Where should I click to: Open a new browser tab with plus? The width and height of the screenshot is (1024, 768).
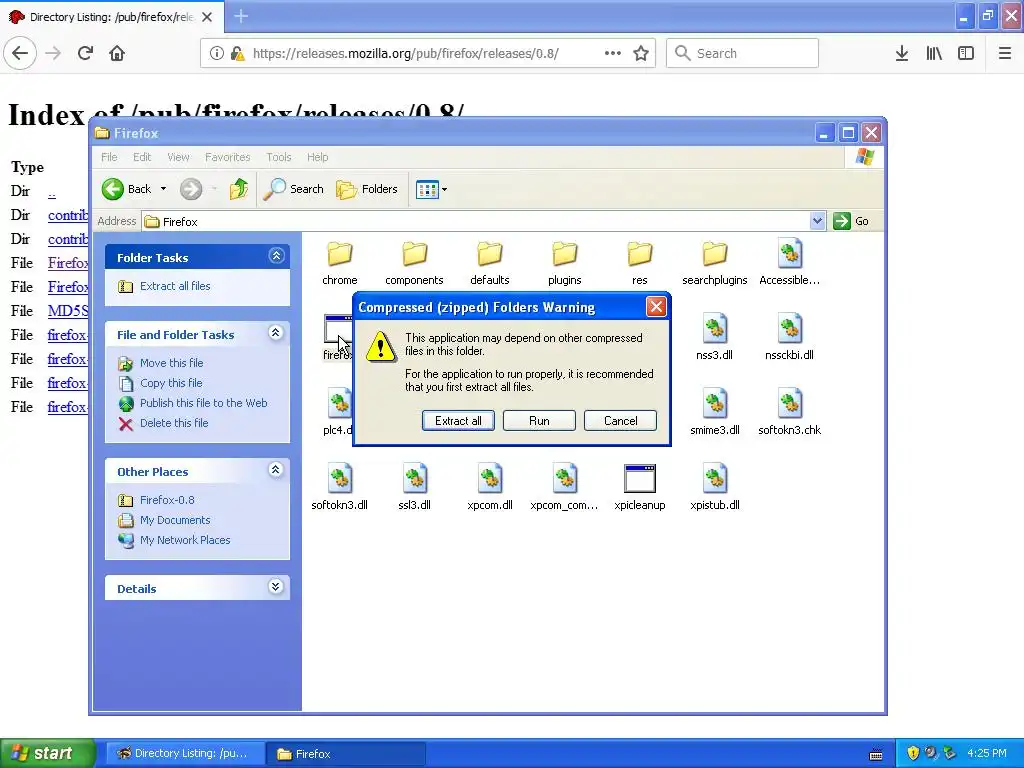tap(241, 16)
